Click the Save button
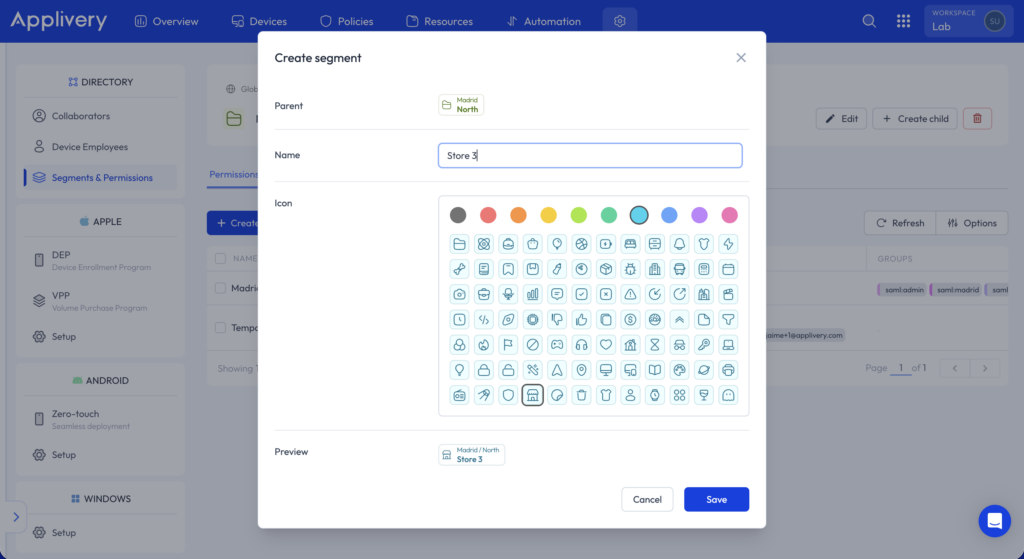Viewport: 1024px width, 559px height. click(716, 500)
